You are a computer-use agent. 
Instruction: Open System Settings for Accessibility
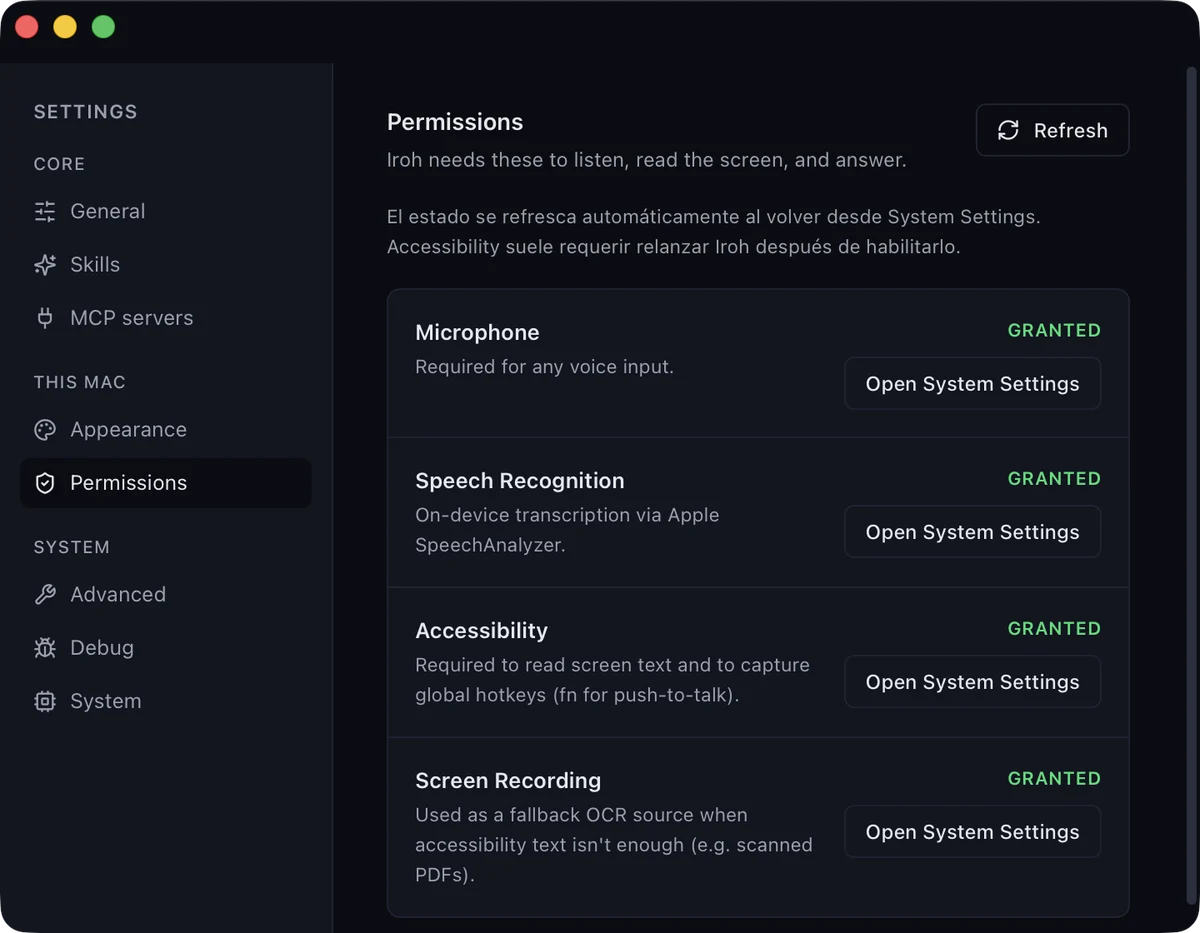coord(972,682)
